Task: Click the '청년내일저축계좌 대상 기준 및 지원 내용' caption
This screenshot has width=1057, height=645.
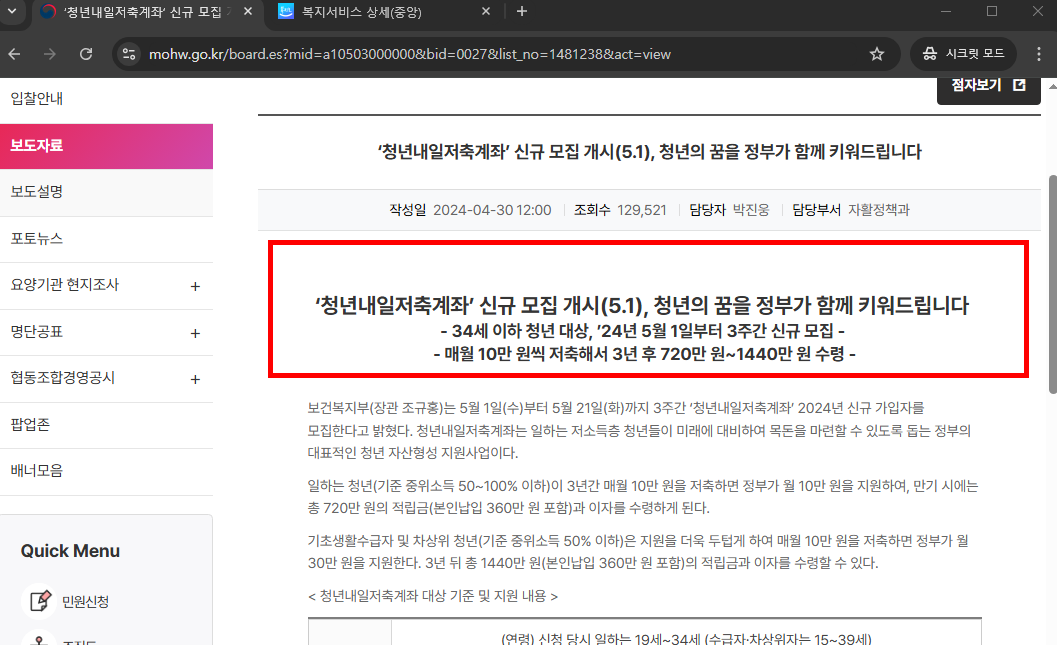Action: pos(433,596)
